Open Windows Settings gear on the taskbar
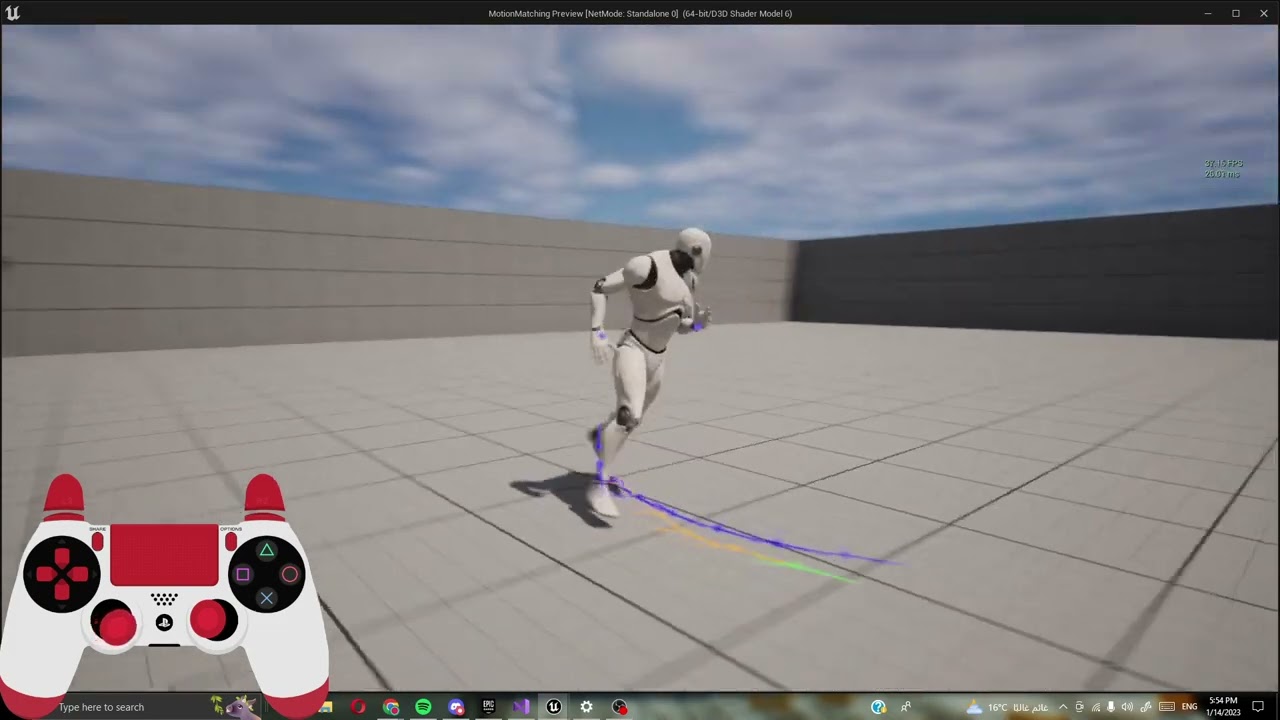The image size is (1280, 720). click(x=586, y=707)
